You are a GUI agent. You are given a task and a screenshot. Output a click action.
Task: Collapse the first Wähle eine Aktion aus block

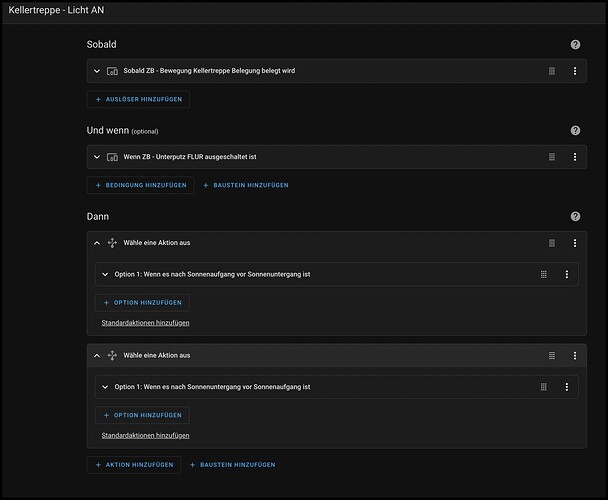click(97, 243)
